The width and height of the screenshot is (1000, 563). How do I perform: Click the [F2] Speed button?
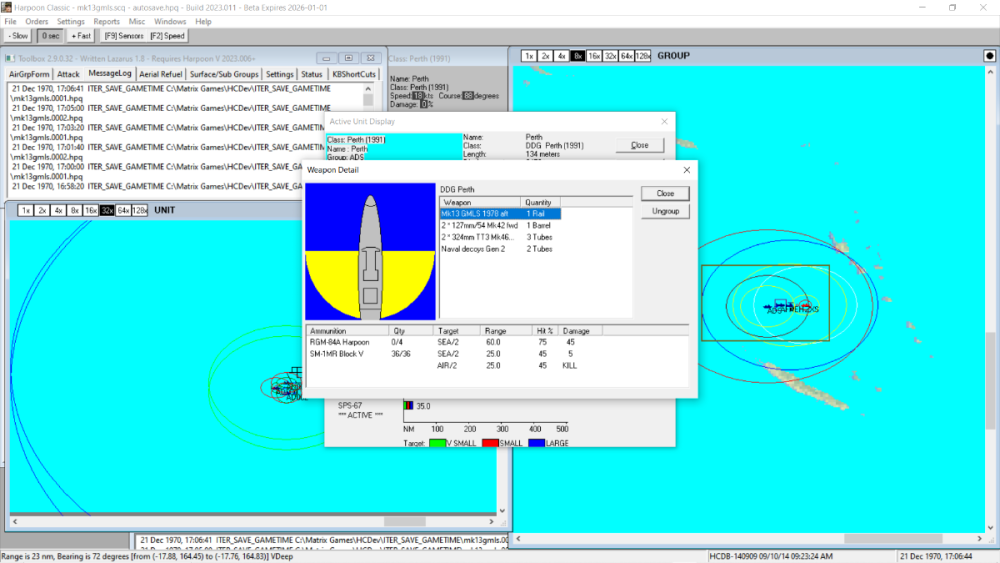168,36
